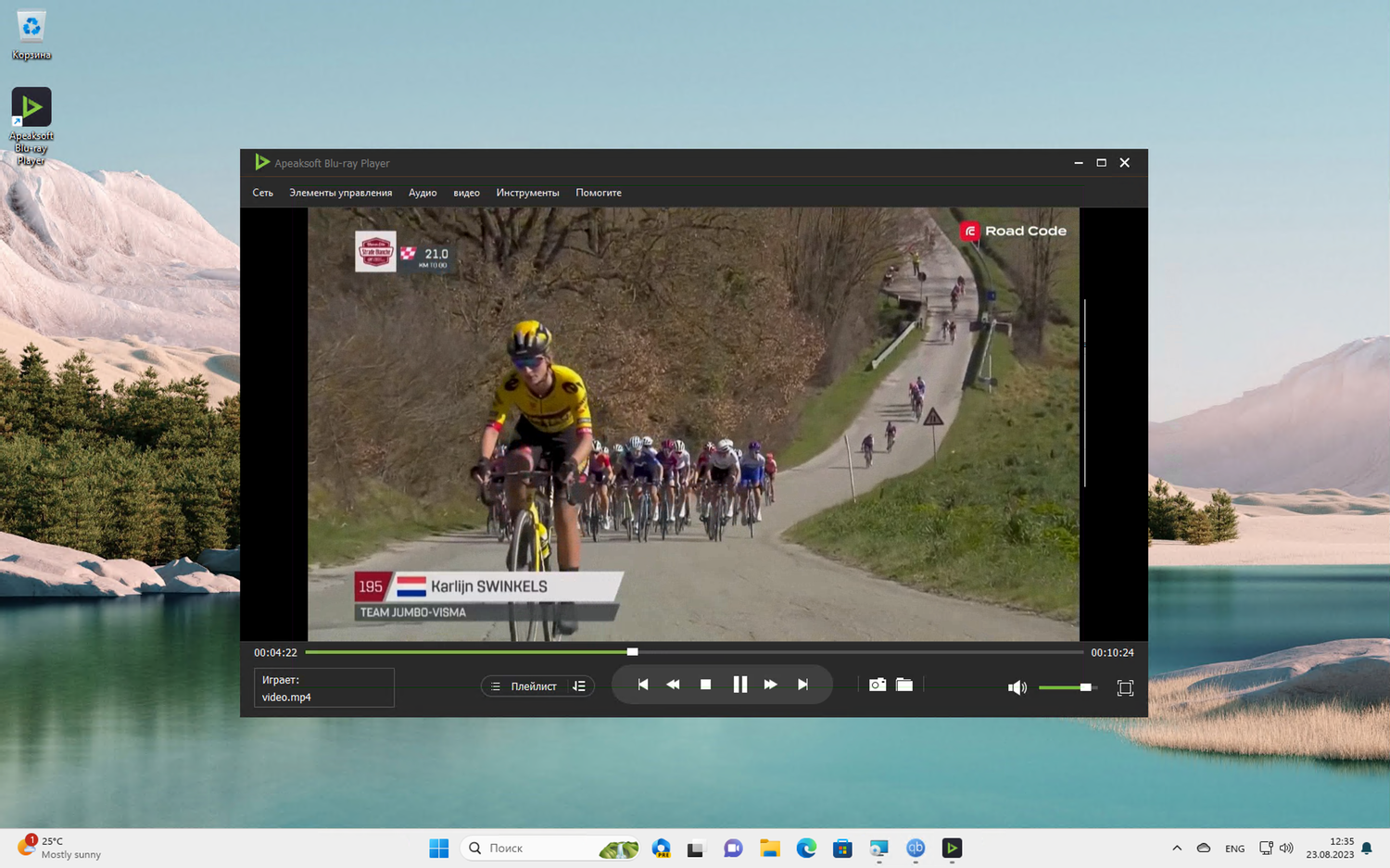This screenshot has width=1390, height=868.
Task: Open the Аудио menu
Action: point(423,193)
